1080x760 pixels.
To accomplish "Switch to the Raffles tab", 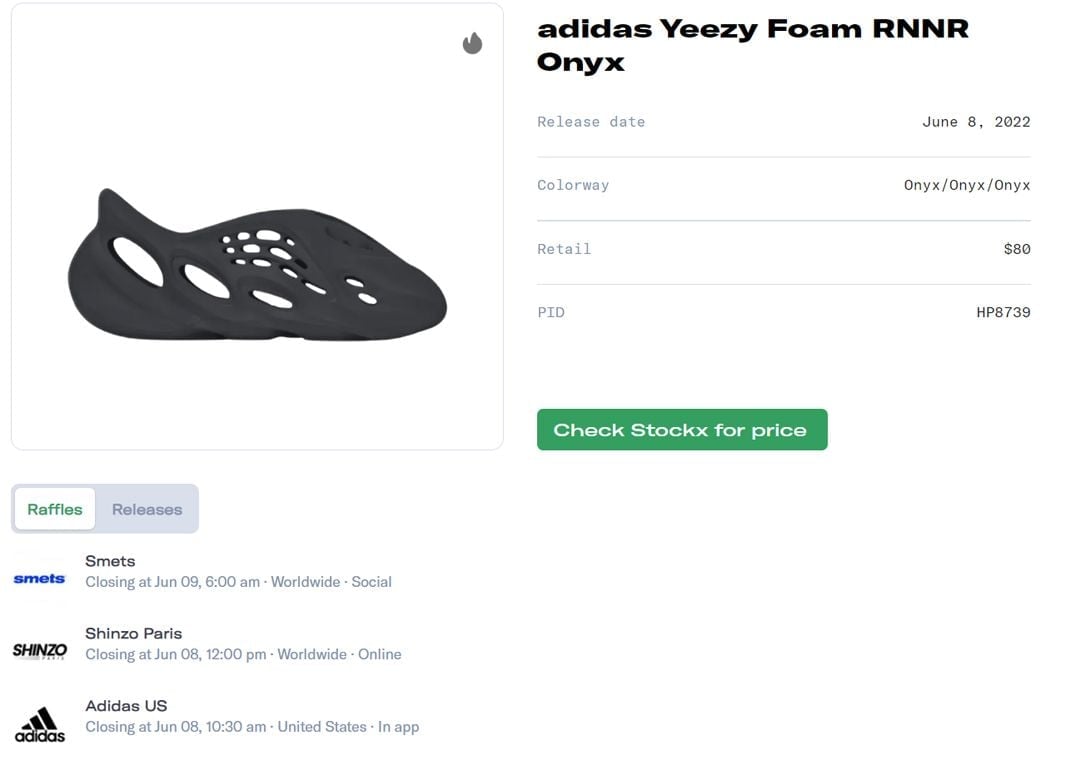I will point(55,509).
